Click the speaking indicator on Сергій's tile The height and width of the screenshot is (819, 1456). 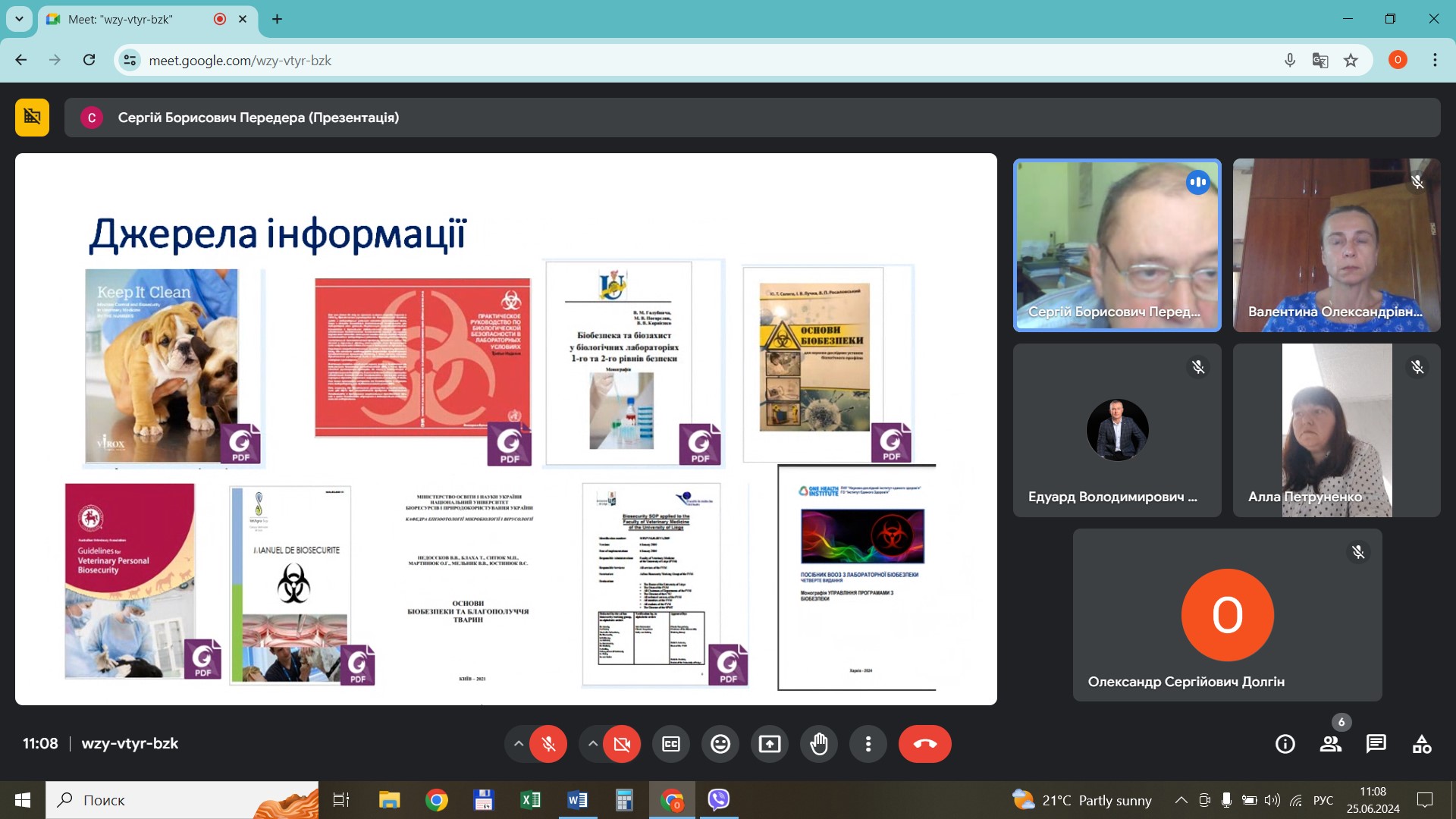click(x=1198, y=182)
